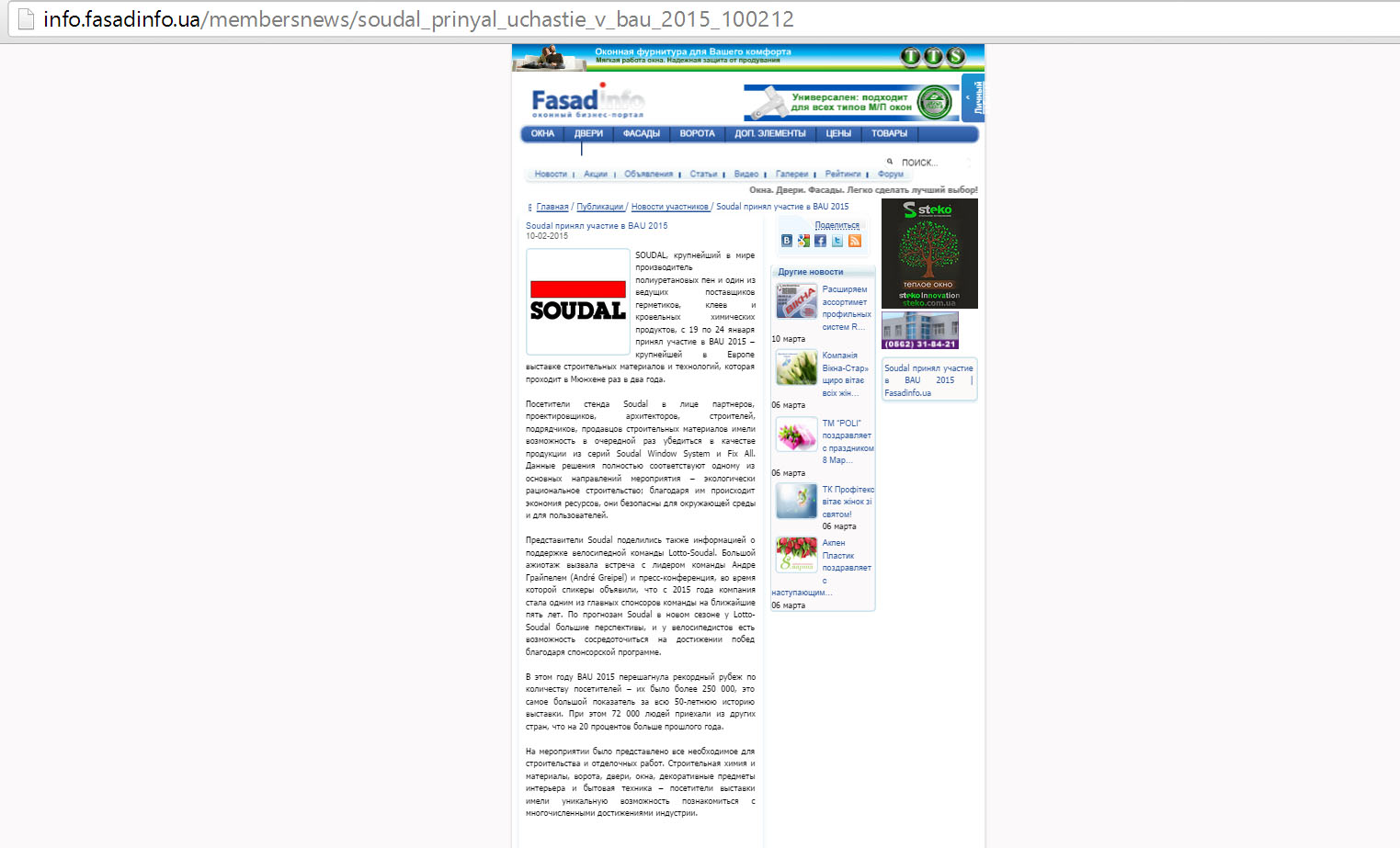1400x848 pixels.
Task: Click the Вікна news thumbnail
Action: pyautogui.click(x=796, y=300)
